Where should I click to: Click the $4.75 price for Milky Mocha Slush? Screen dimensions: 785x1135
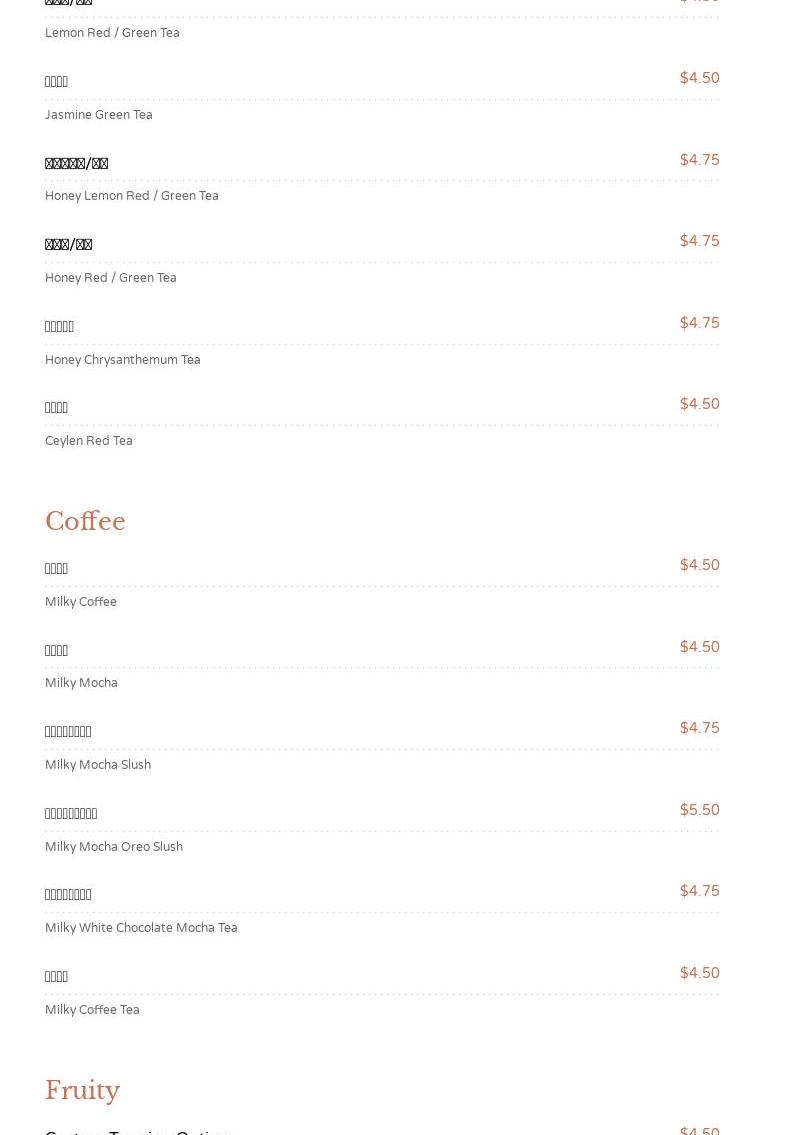click(700, 727)
